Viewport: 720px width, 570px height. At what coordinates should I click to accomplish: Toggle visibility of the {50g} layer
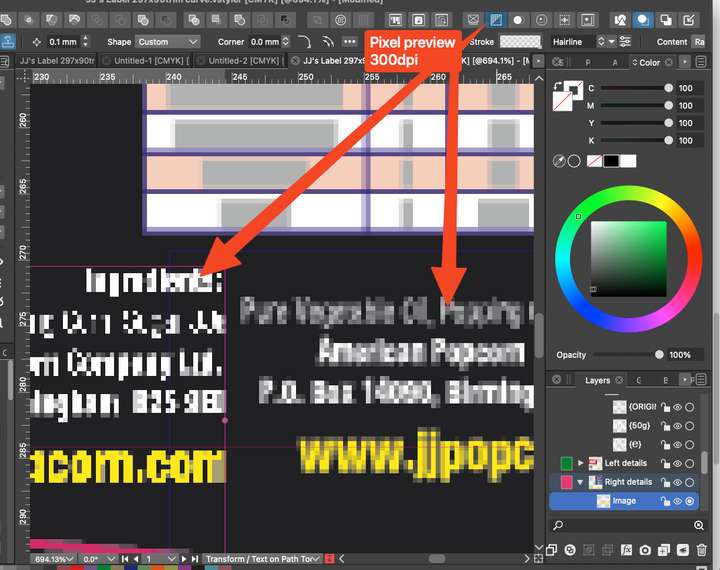point(677,426)
